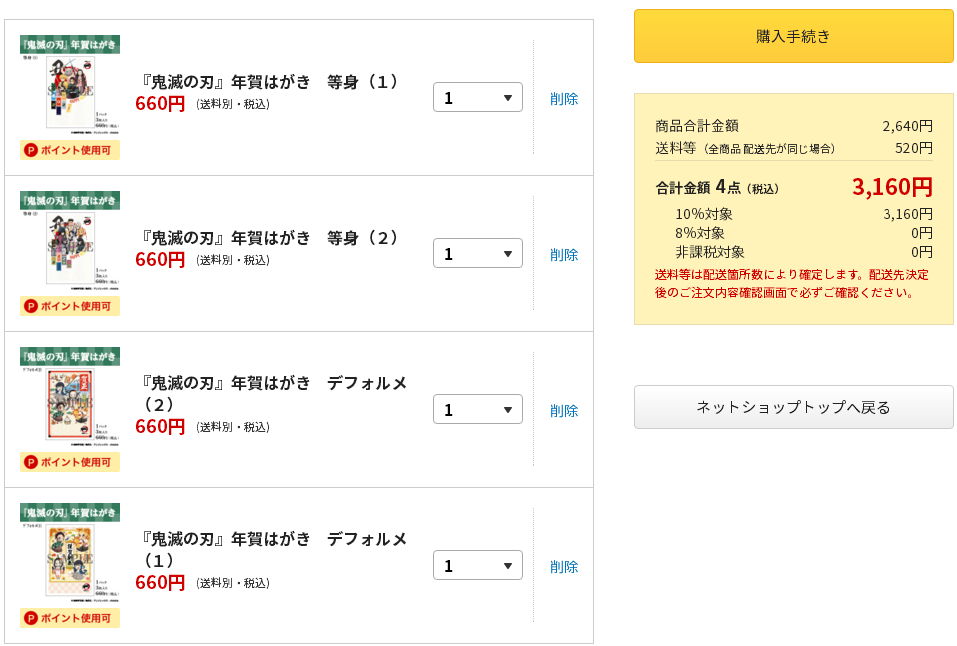Screen dimensions: 957x646
Task: Click ポイント使用可 badge under 等身（1）
Action: (70, 150)
